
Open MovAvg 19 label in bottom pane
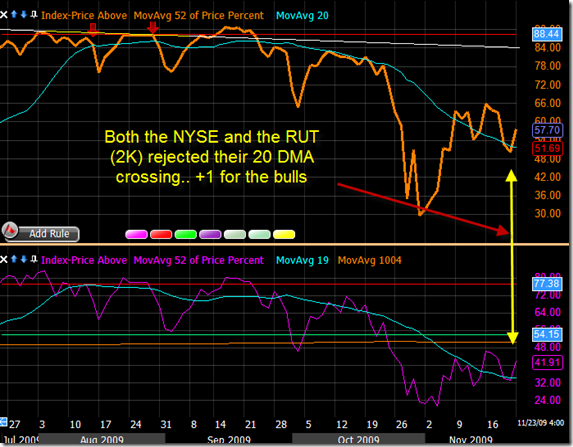point(302,260)
